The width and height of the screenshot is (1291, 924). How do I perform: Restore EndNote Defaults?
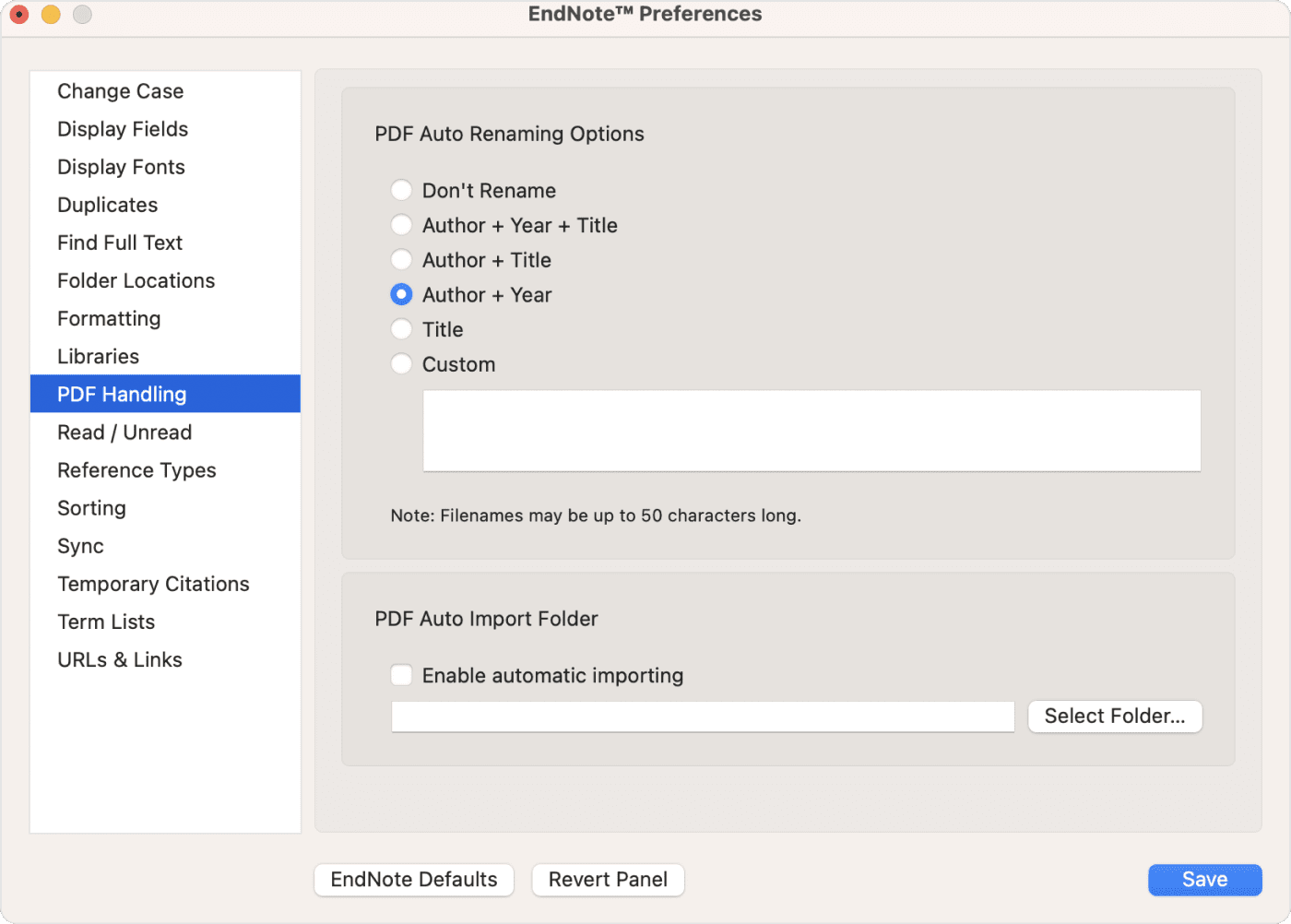coord(413,879)
